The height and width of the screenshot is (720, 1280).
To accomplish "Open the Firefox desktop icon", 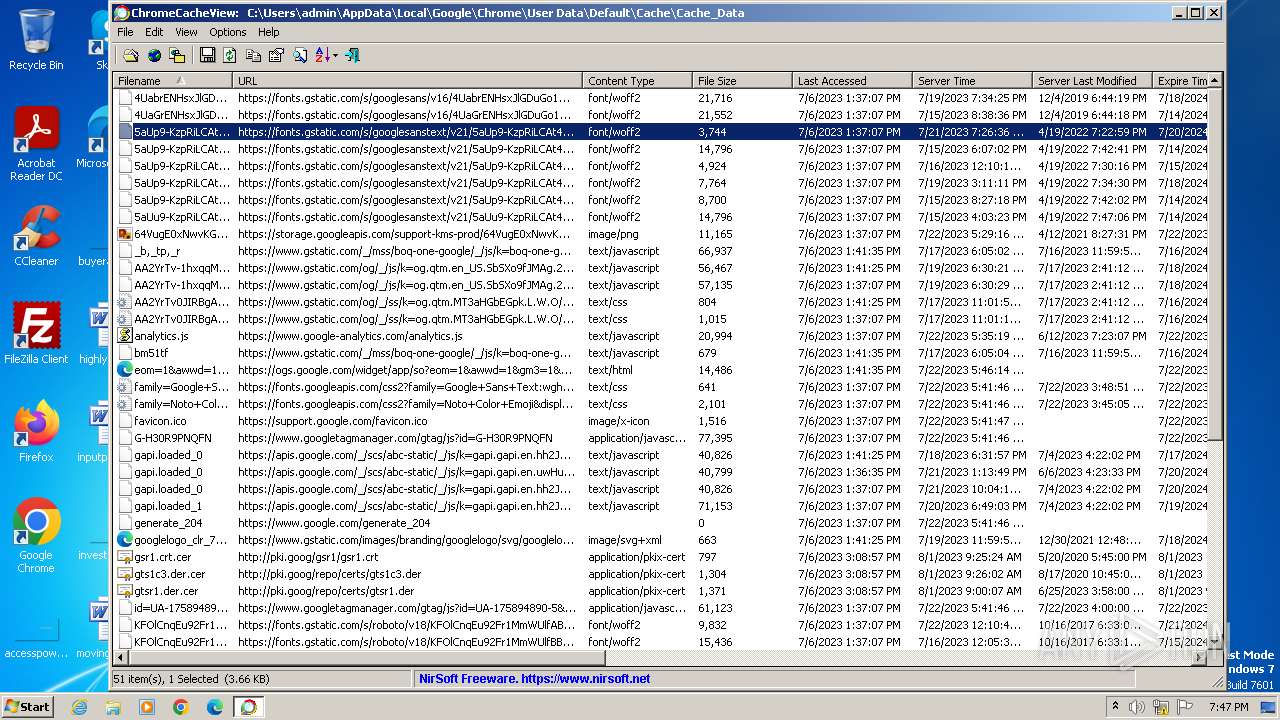I will pos(36,432).
